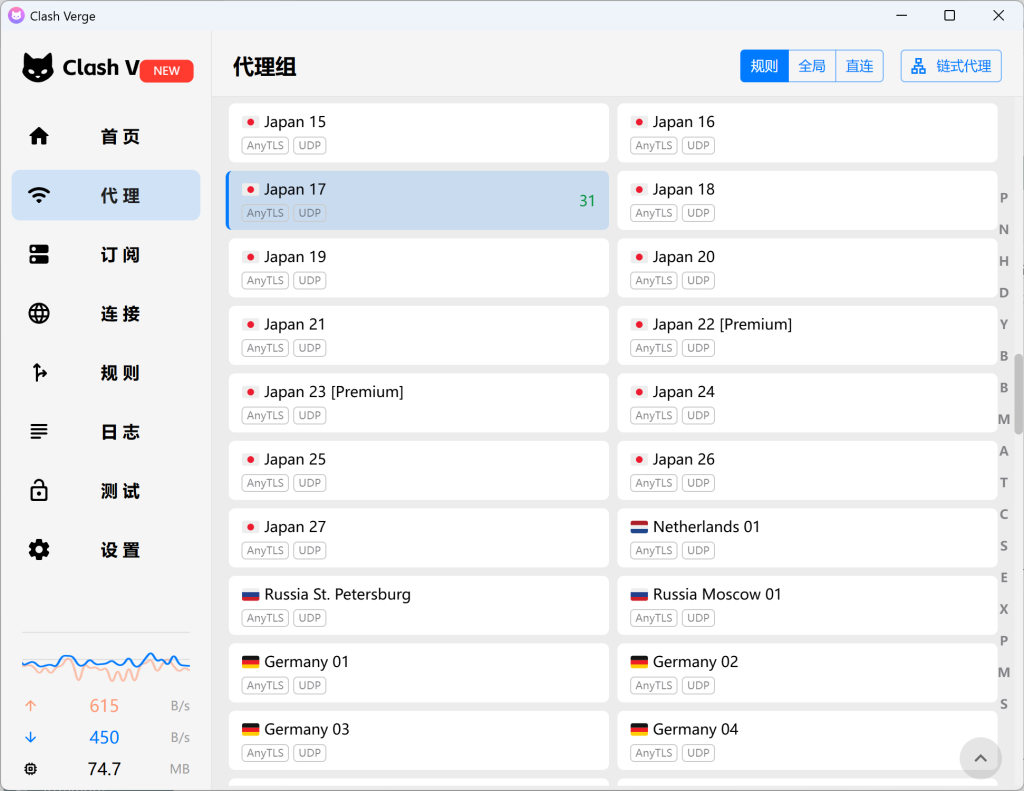Viewport: 1024px width, 791px height.
Task: Jump to letter T in the index
Action: 1004,483
